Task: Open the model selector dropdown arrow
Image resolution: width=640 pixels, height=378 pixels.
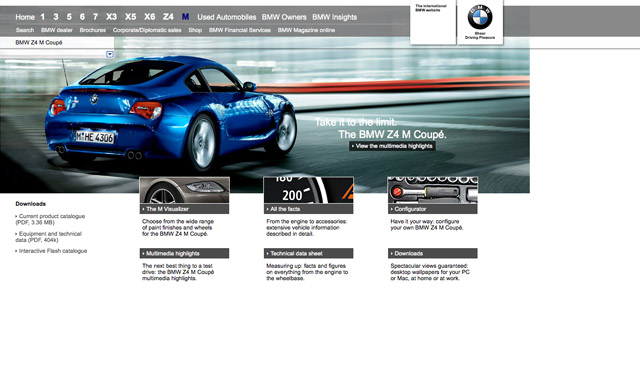Action: tap(110, 54)
